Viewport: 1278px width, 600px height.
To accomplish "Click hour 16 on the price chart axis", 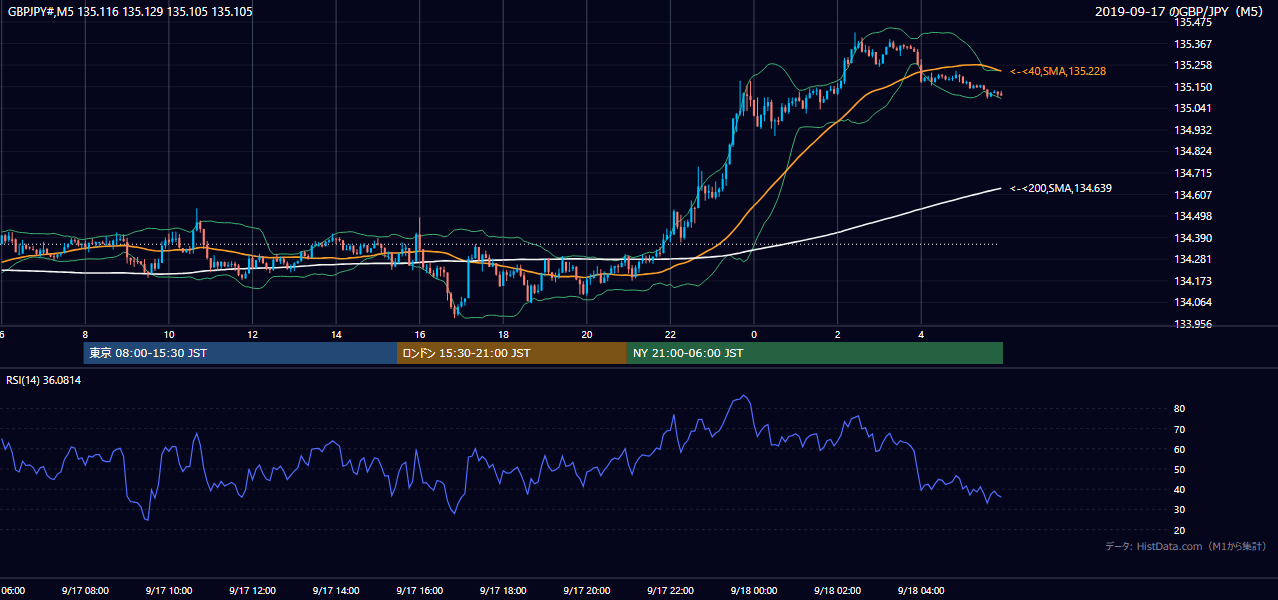I will point(420,335).
